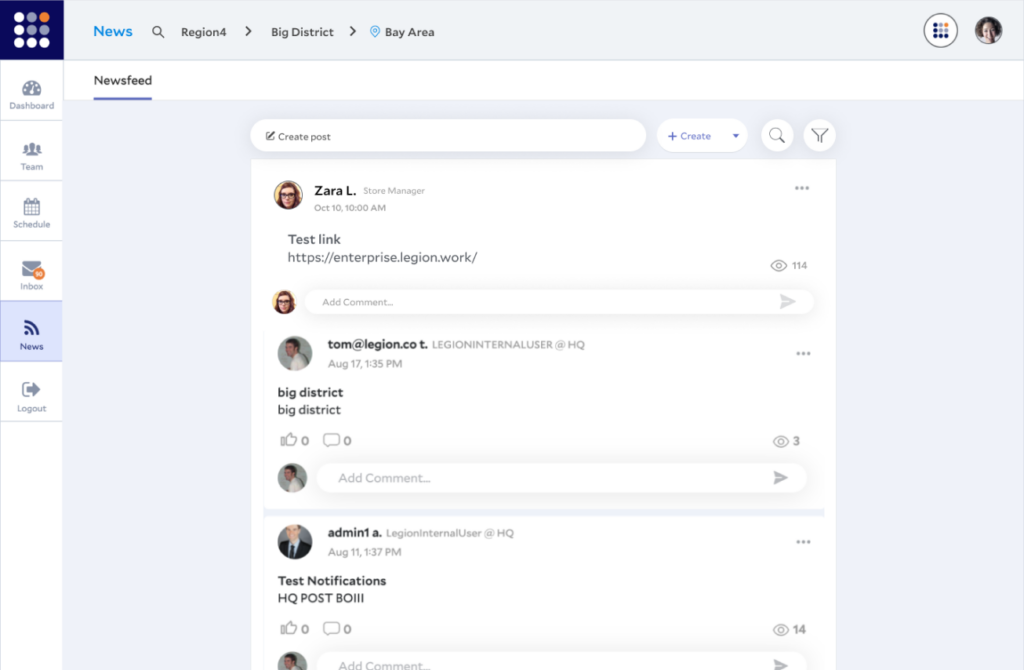Open the newsfeed filter funnel button
Viewport: 1024px width, 670px height.
click(820, 136)
